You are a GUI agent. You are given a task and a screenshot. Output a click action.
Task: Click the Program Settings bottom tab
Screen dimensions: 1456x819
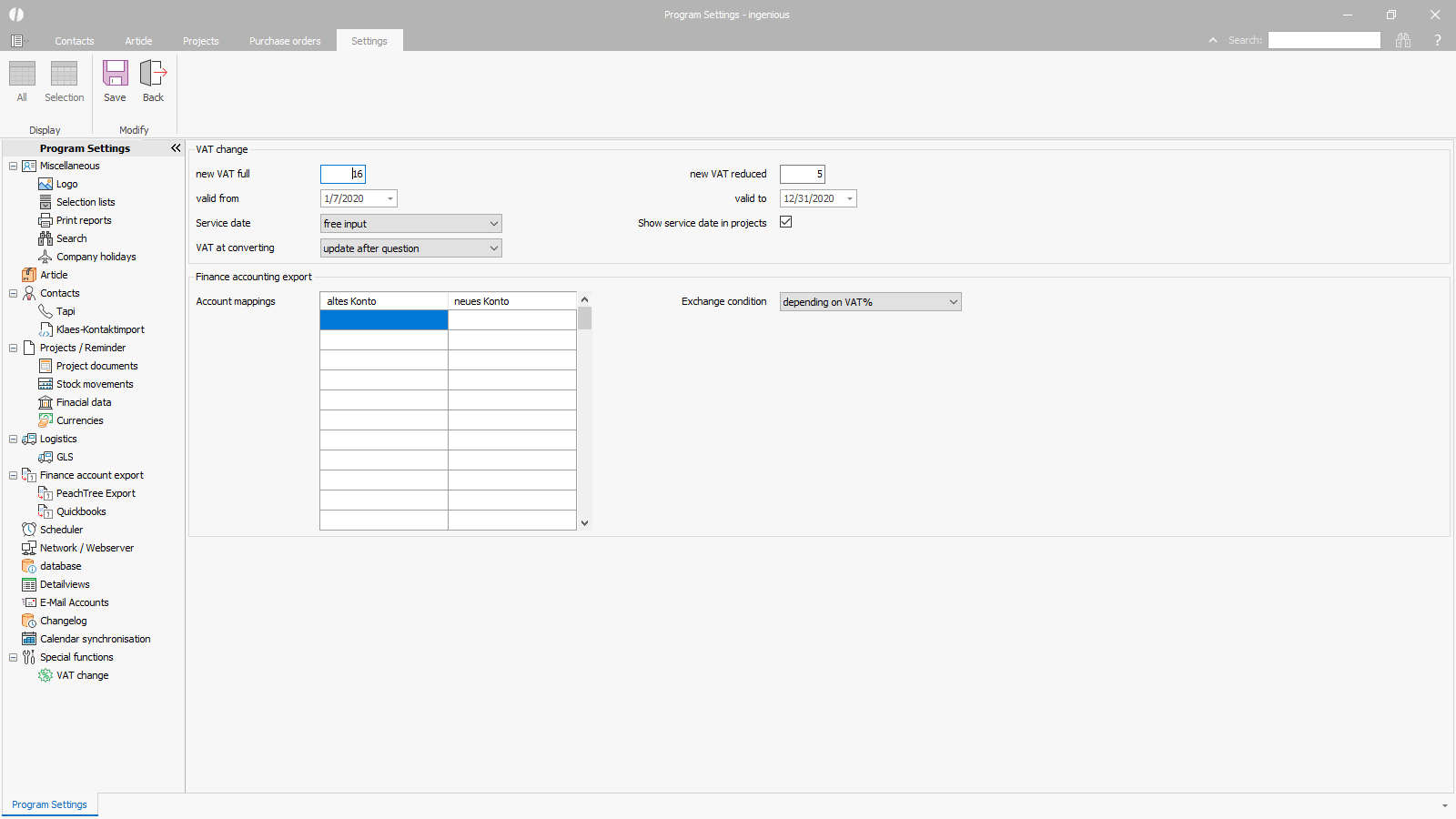pyautogui.click(x=50, y=804)
